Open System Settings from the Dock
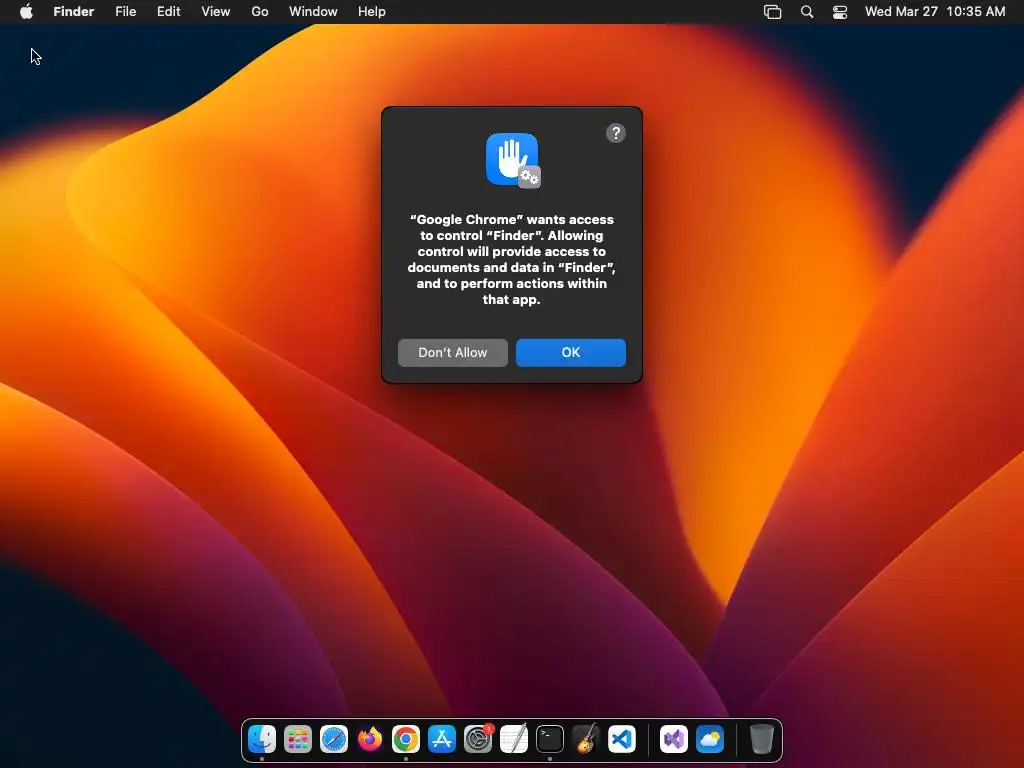The image size is (1024, 768). [478, 739]
